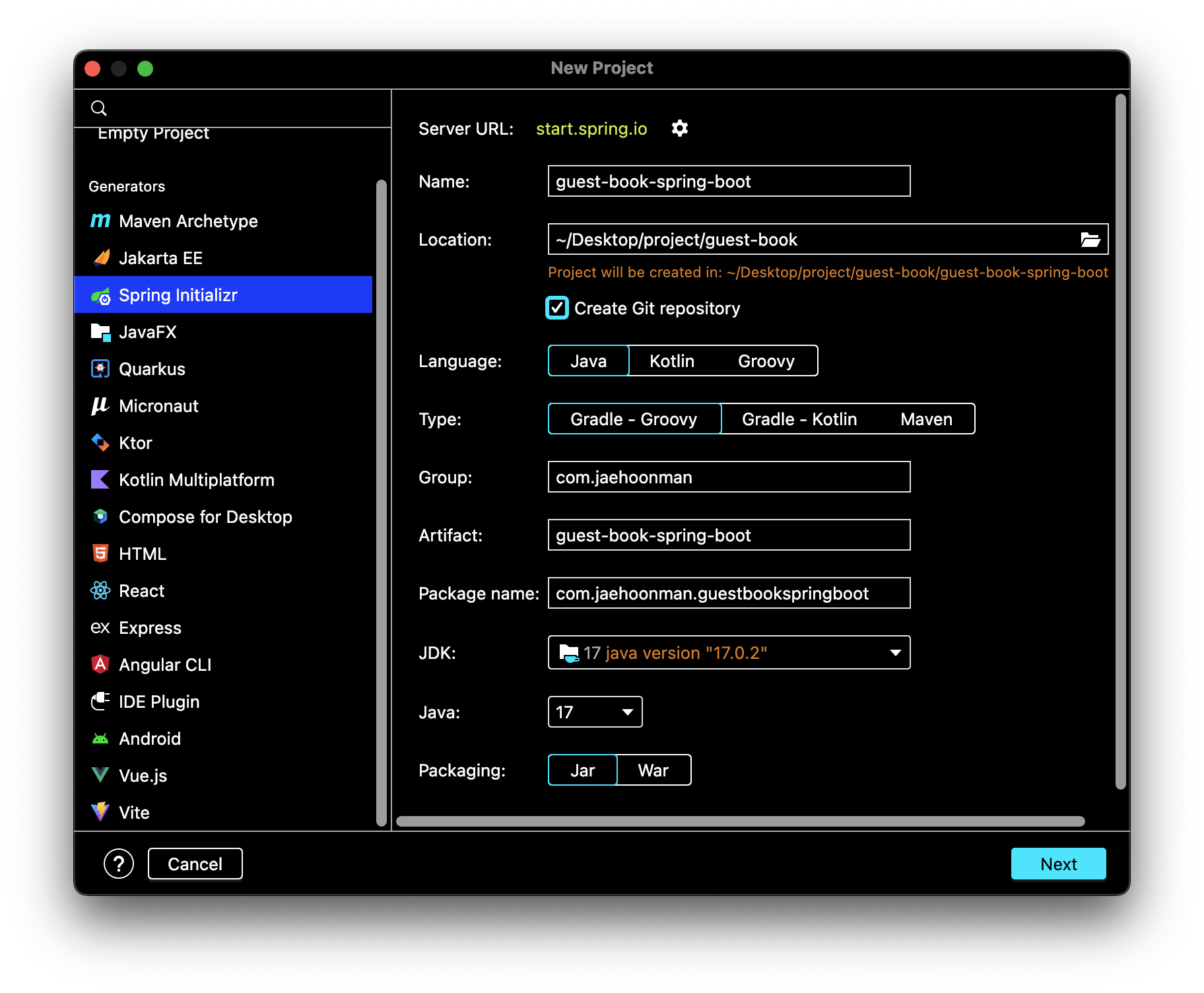Open help with question mark button

coord(119,864)
